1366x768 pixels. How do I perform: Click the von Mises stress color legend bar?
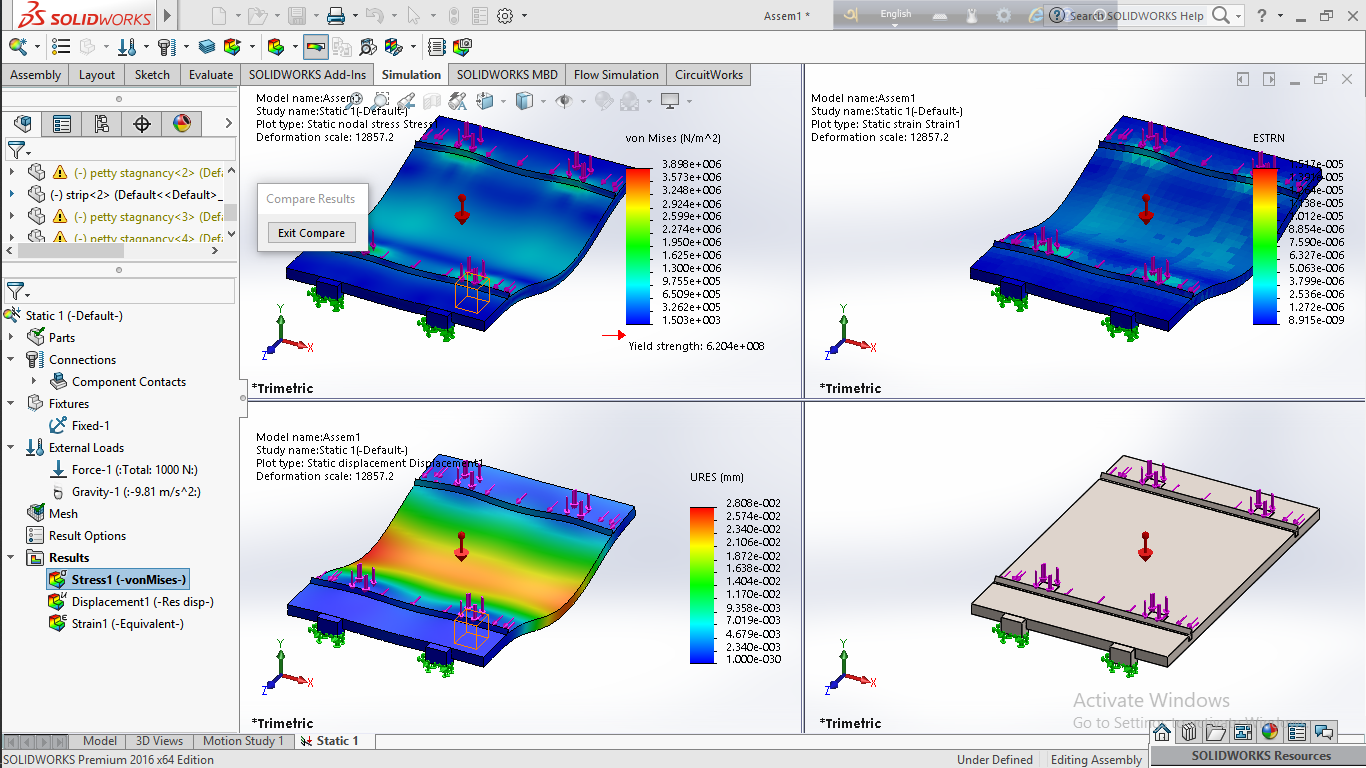[x=638, y=247]
